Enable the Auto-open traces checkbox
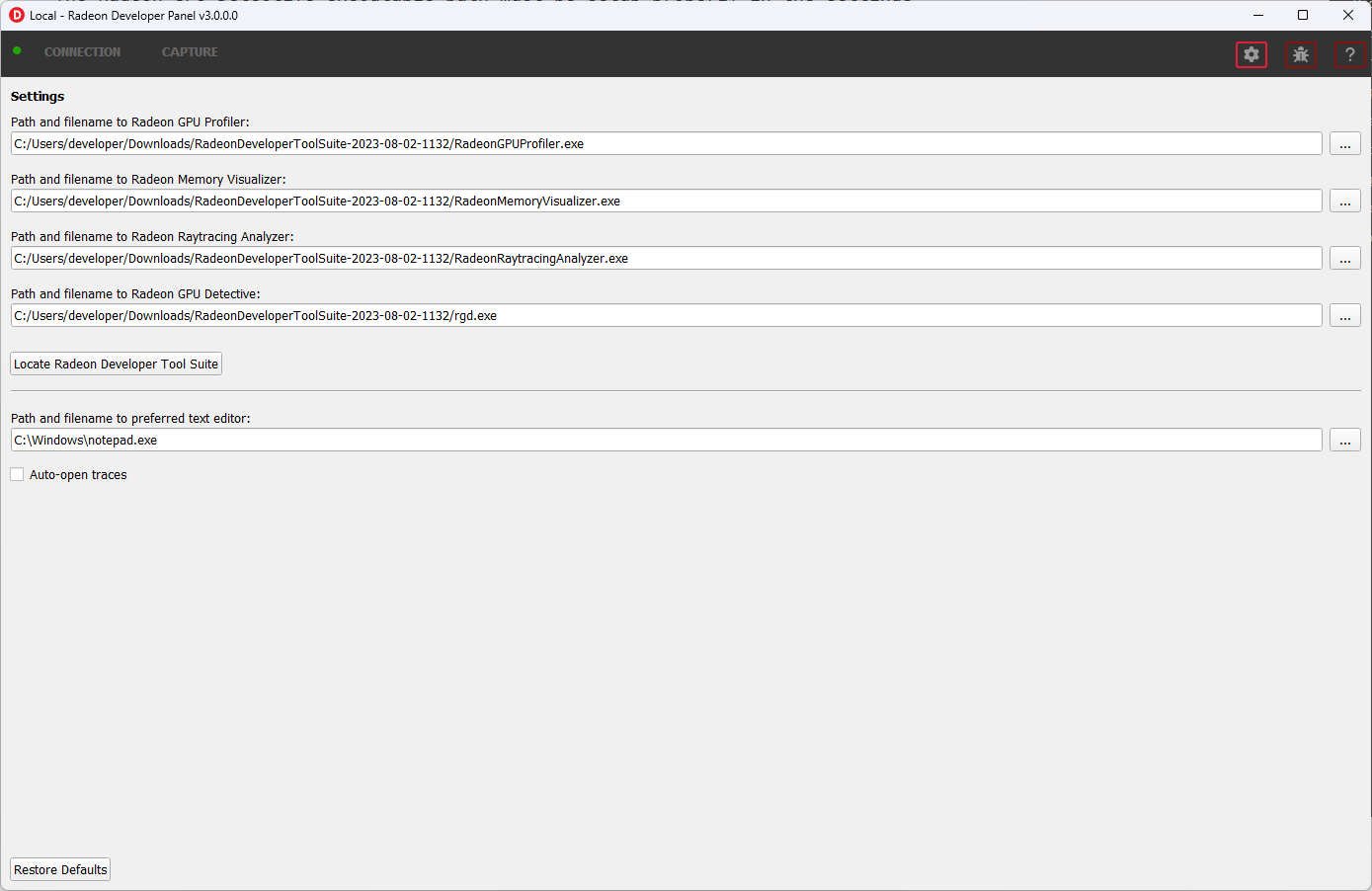1372x891 pixels. point(17,475)
